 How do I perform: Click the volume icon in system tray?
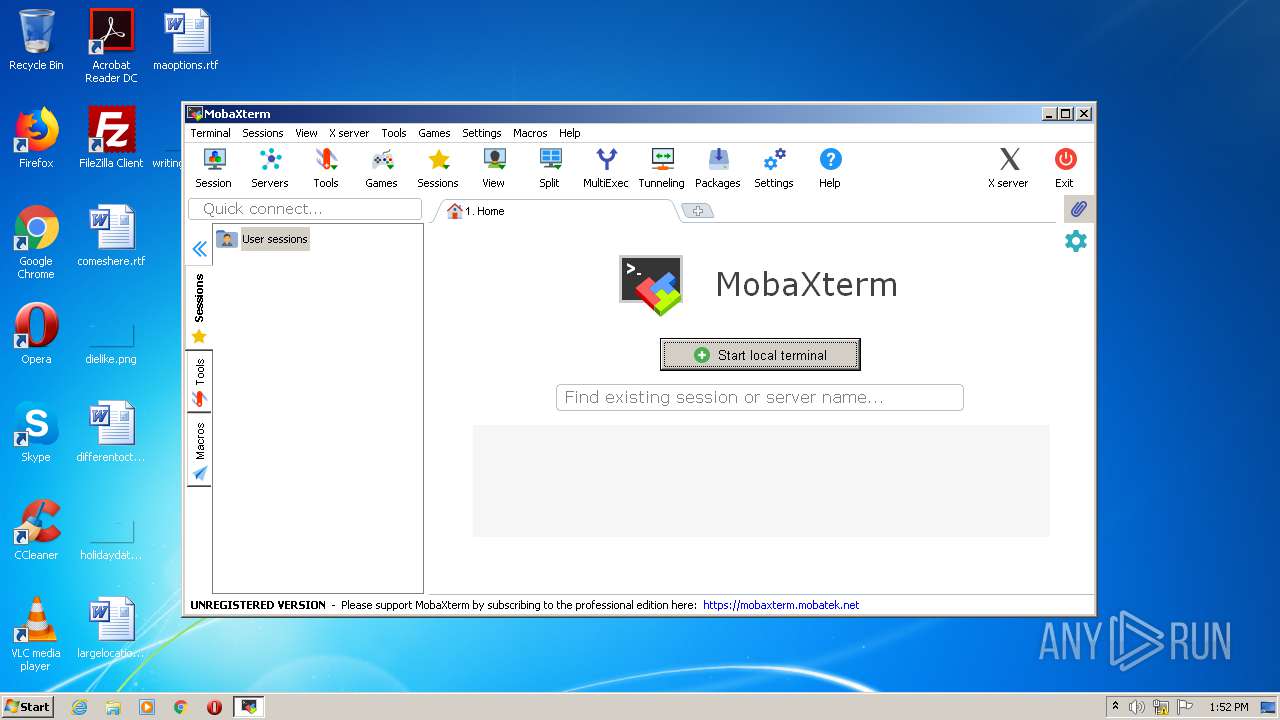click(1137, 707)
